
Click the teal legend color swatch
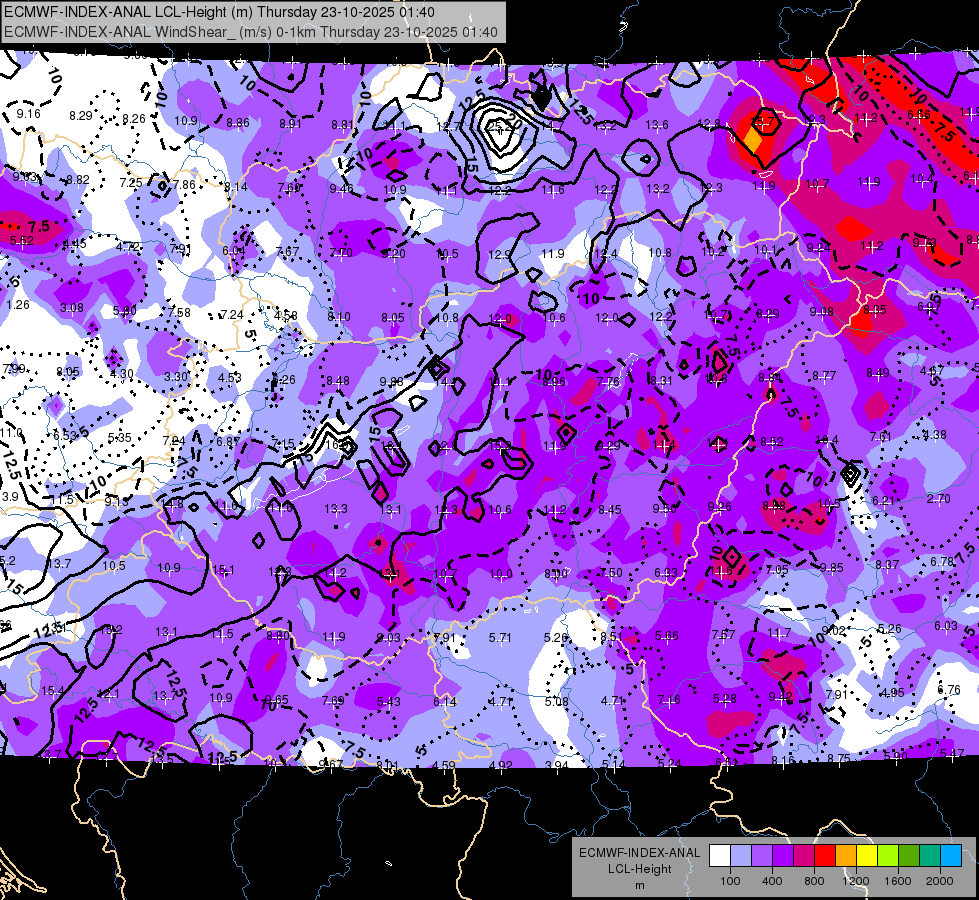point(930,856)
